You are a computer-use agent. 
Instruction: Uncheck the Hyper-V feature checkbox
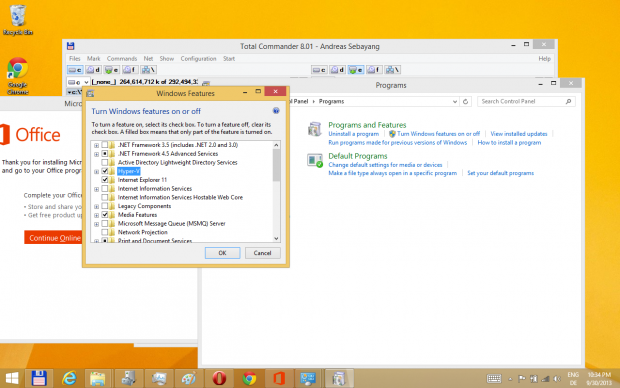pyautogui.click(x=105, y=171)
